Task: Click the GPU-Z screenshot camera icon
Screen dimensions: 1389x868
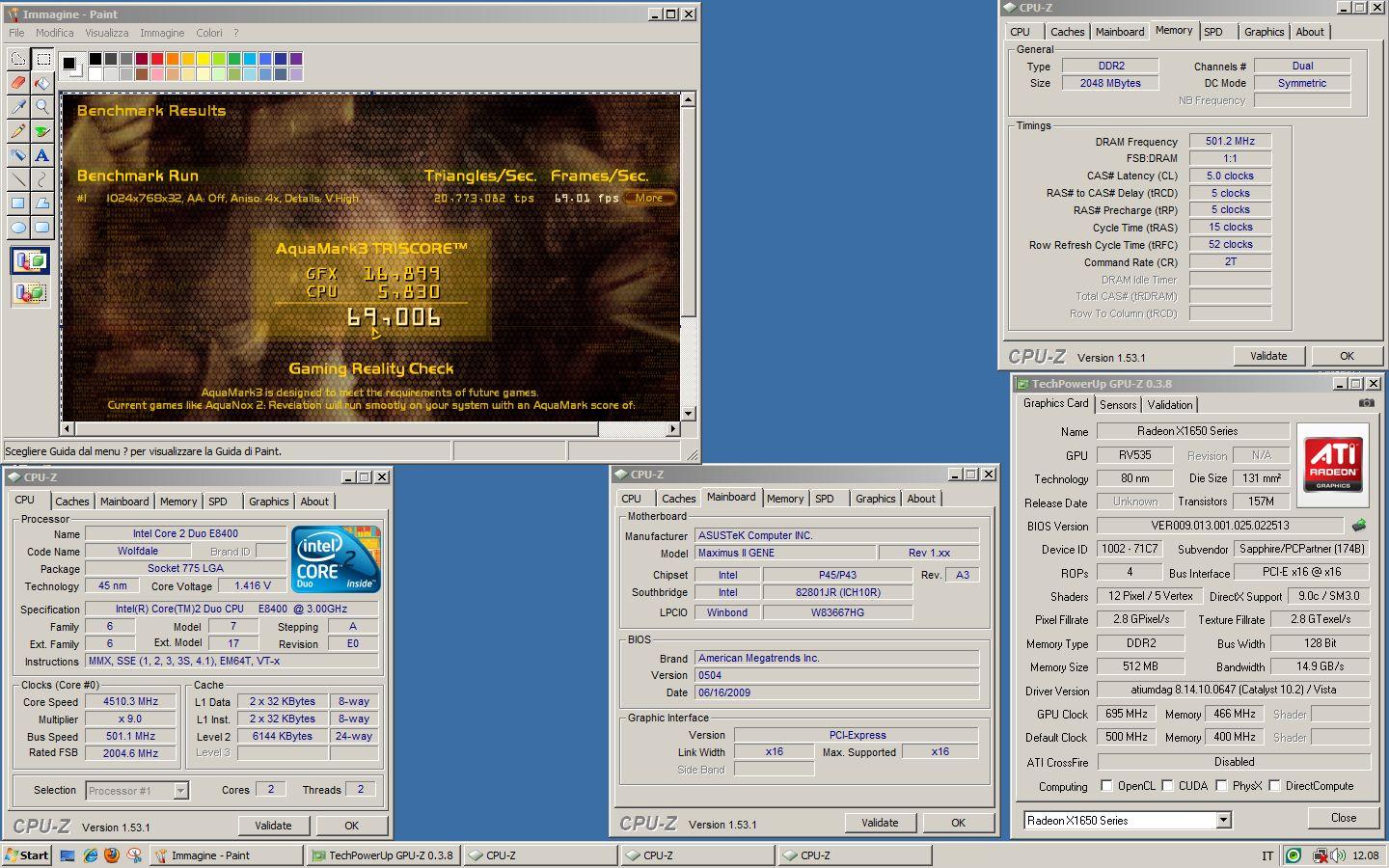Action: click(x=1366, y=403)
